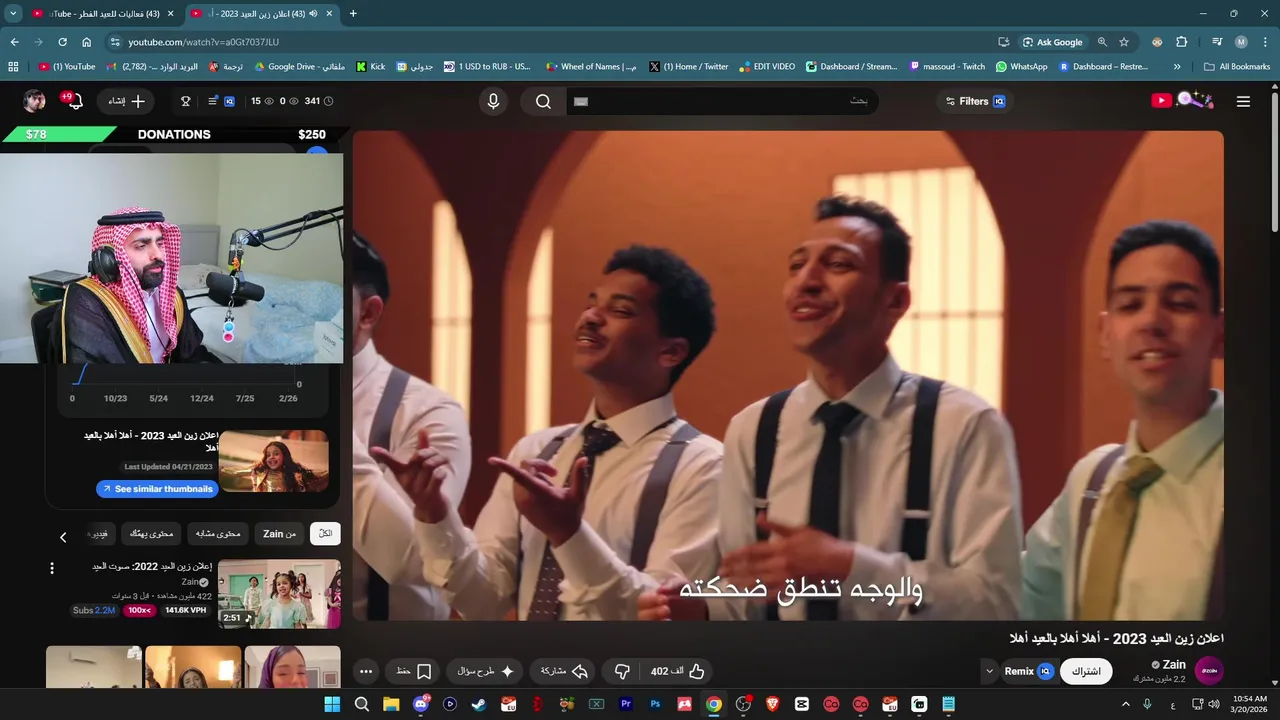
Task: Open Premiere Pro from taskbar
Action: tap(626, 704)
